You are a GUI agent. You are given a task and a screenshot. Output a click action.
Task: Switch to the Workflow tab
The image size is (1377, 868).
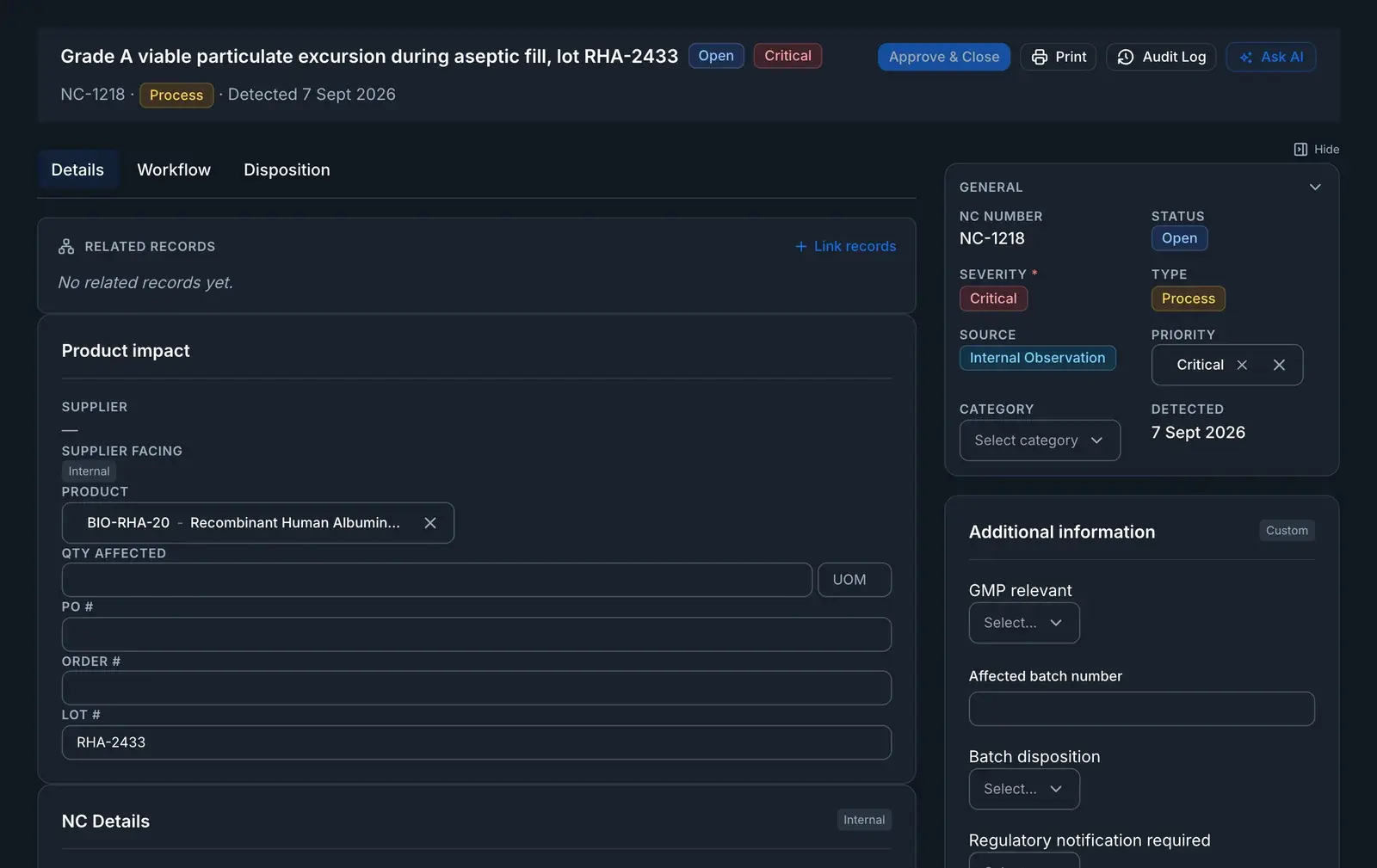[x=174, y=169]
